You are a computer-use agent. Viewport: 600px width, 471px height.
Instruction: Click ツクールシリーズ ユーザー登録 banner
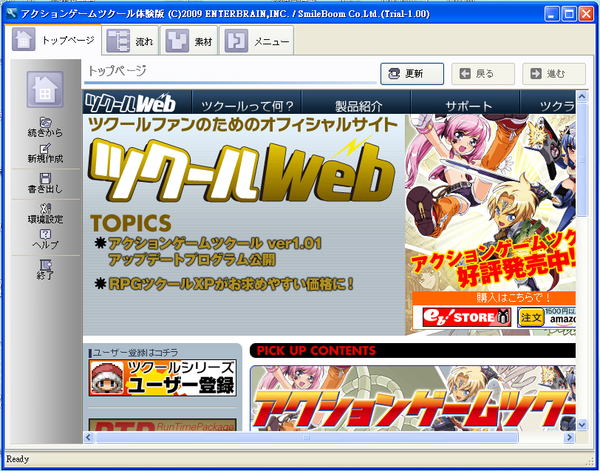pos(163,378)
